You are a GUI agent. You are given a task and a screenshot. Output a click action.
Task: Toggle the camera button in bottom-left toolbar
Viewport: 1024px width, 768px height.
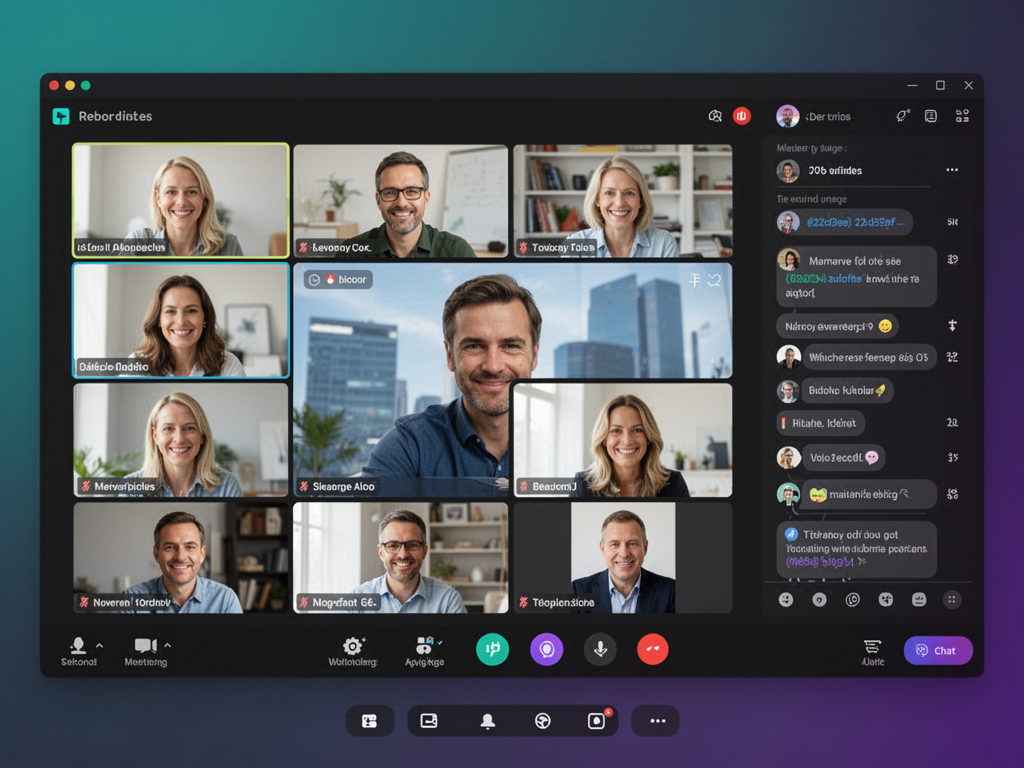tap(145, 645)
